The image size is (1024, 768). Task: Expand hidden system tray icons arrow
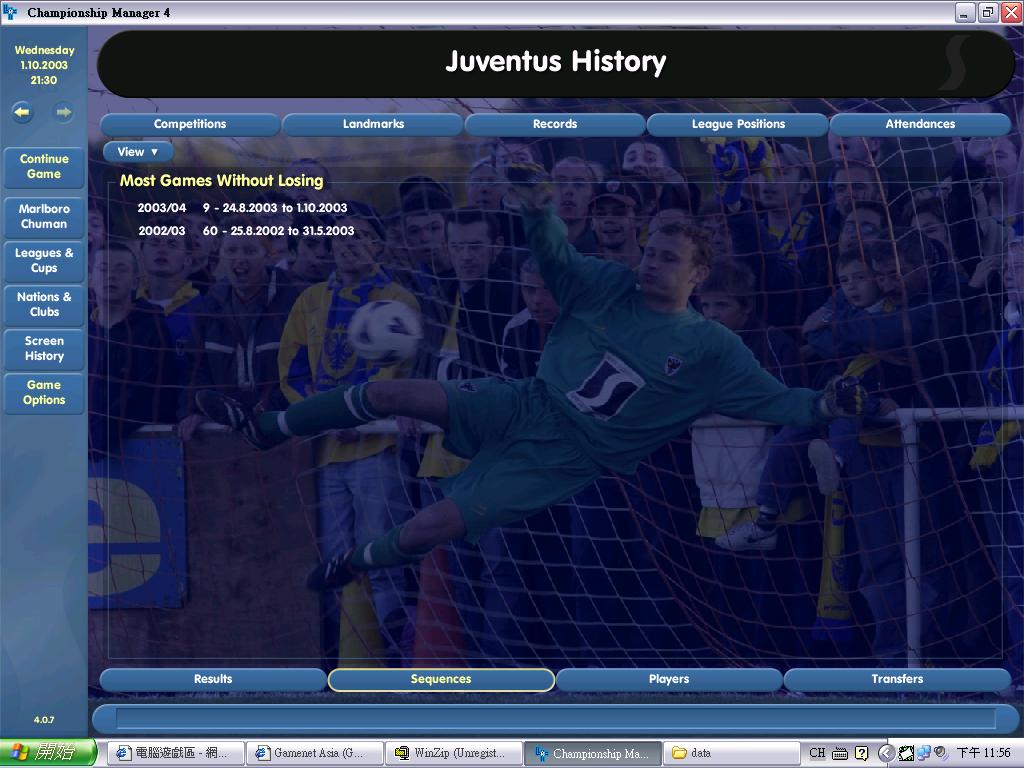point(886,753)
